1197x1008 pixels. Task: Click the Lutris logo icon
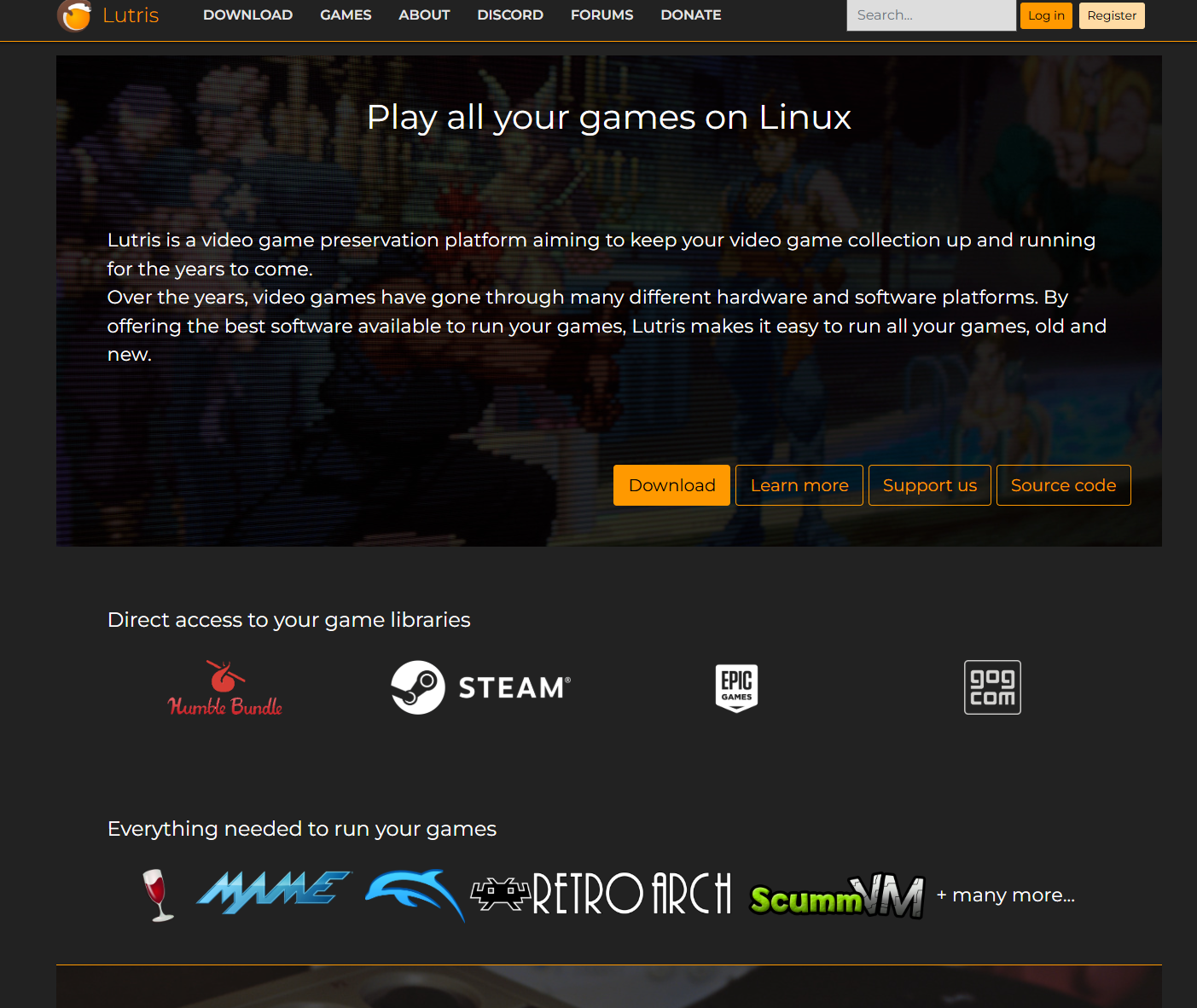(74, 15)
